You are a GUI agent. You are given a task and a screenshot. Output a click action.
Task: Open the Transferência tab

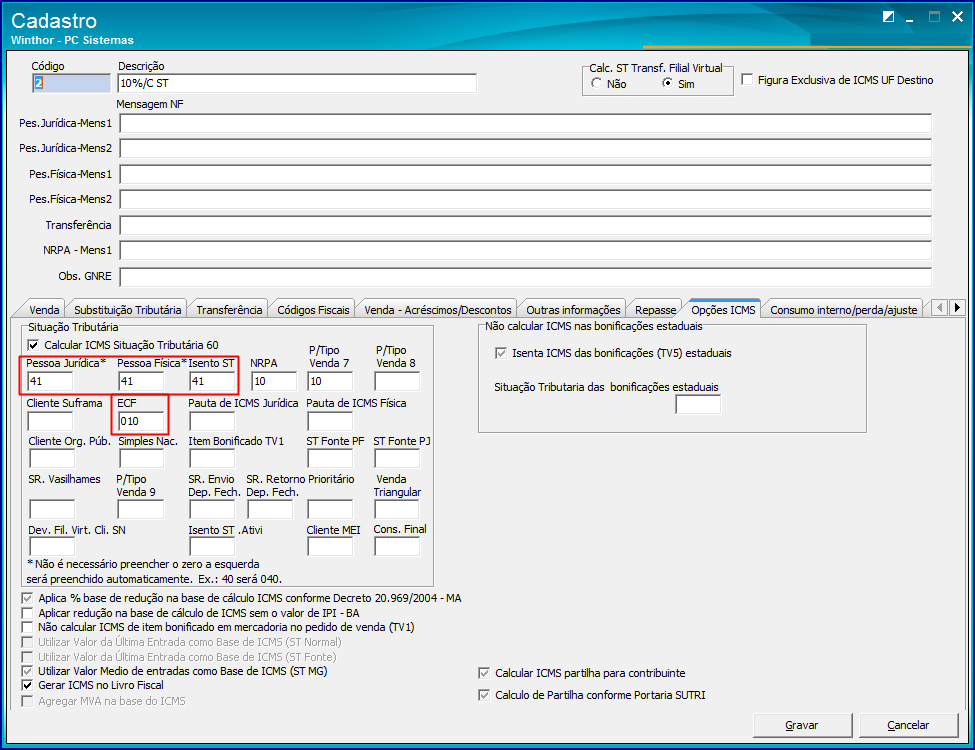click(x=229, y=309)
